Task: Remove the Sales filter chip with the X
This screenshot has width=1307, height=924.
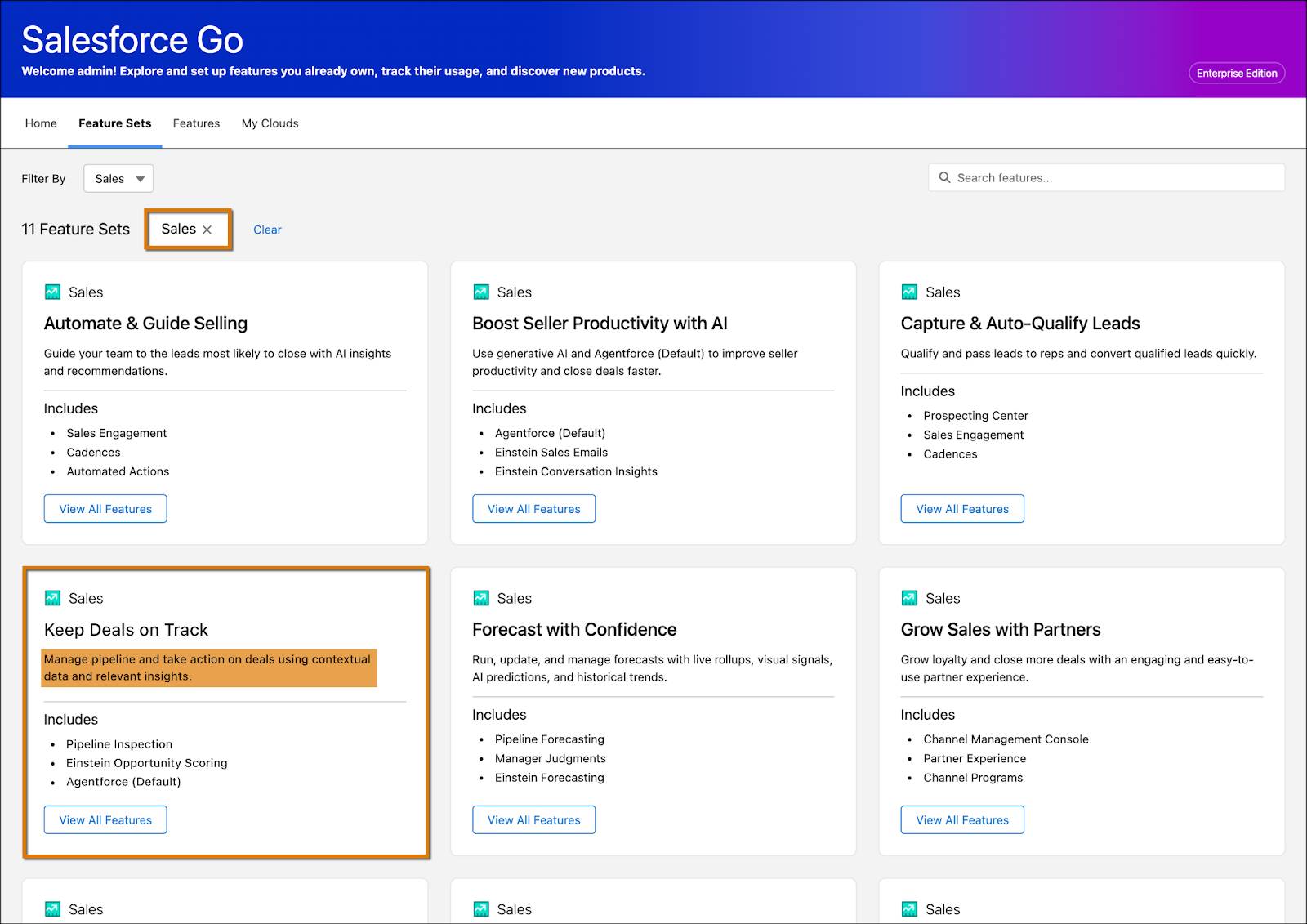Action: point(207,230)
